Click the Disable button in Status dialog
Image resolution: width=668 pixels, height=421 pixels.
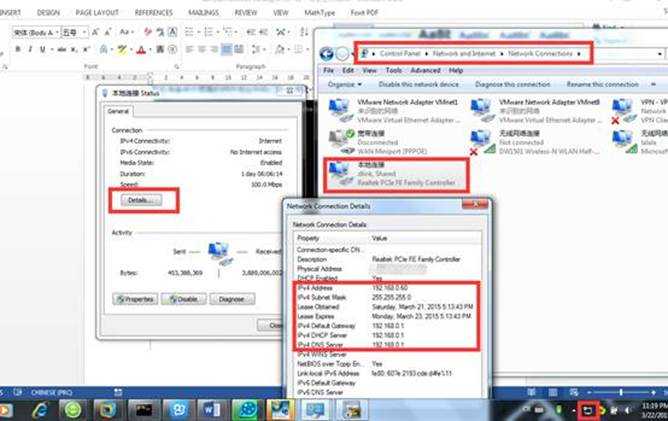click(x=184, y=299)
